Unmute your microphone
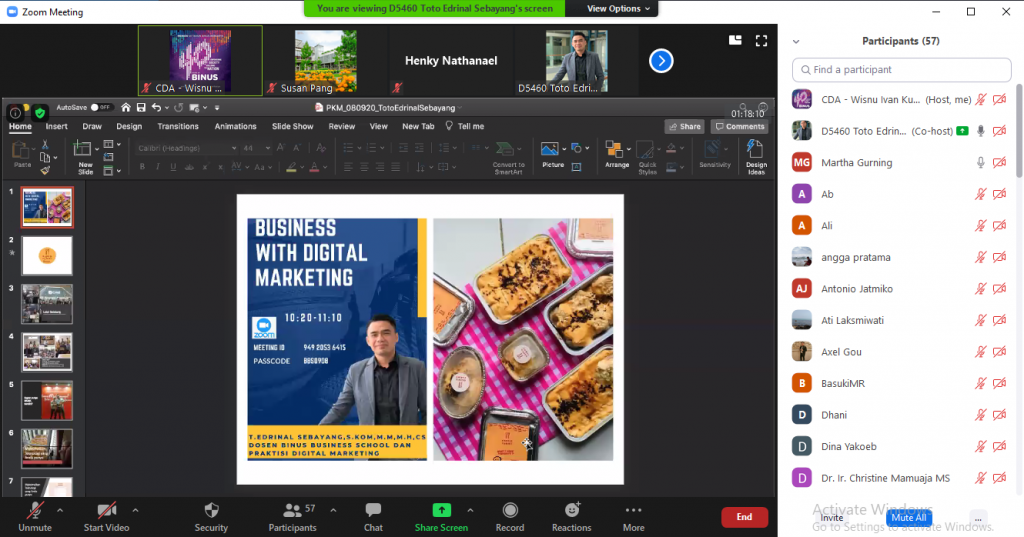 point(35,511)
